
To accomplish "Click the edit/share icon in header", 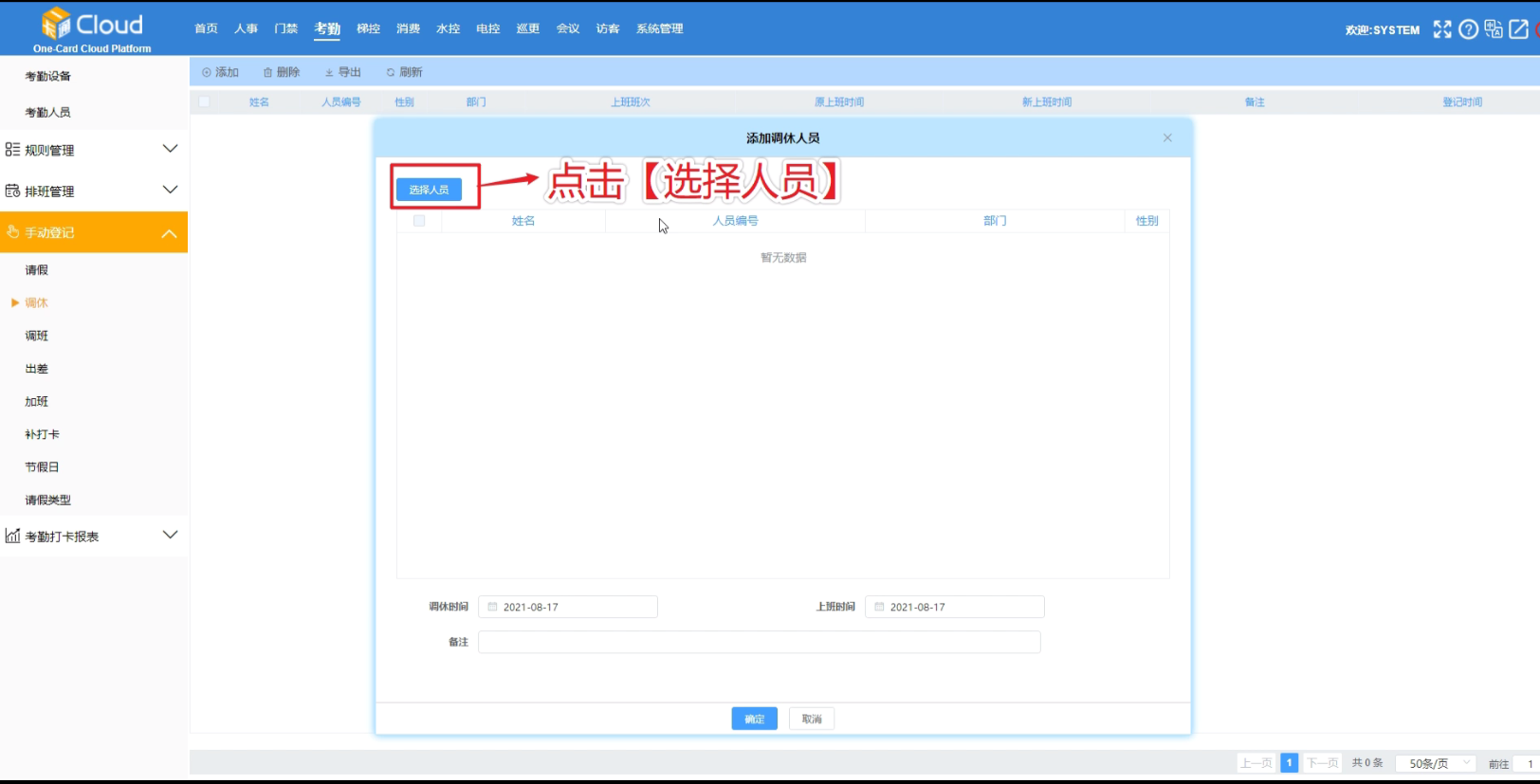I will pyautogui.click(x=1518, y=29).
